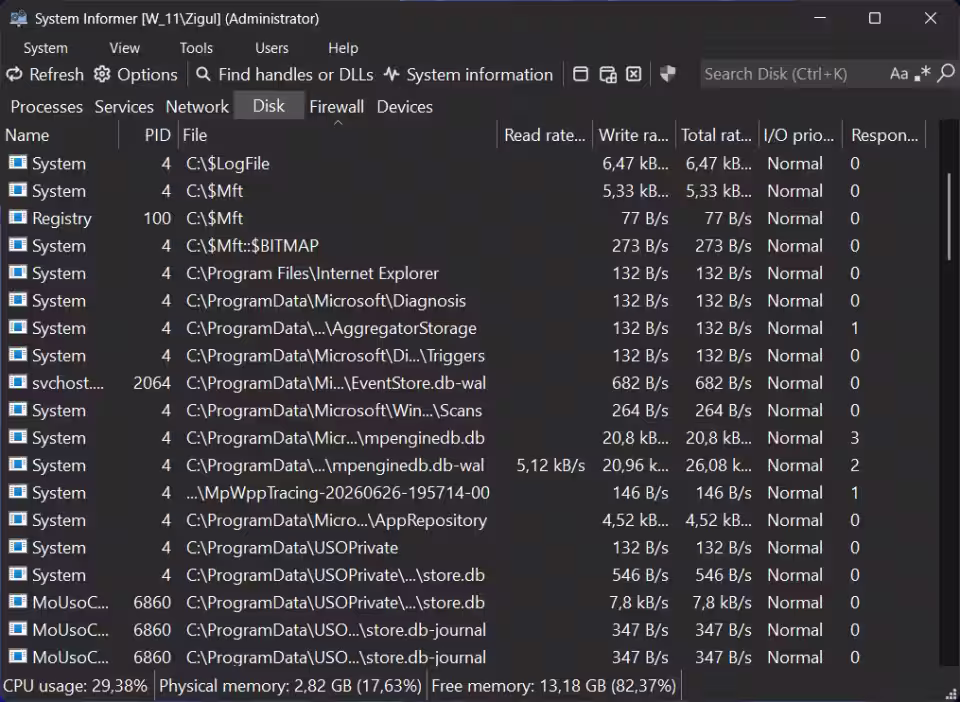Click the process icon in the mpenginedb.db-wal row
This screenshot has width=960, height=702.
[18, 465]
